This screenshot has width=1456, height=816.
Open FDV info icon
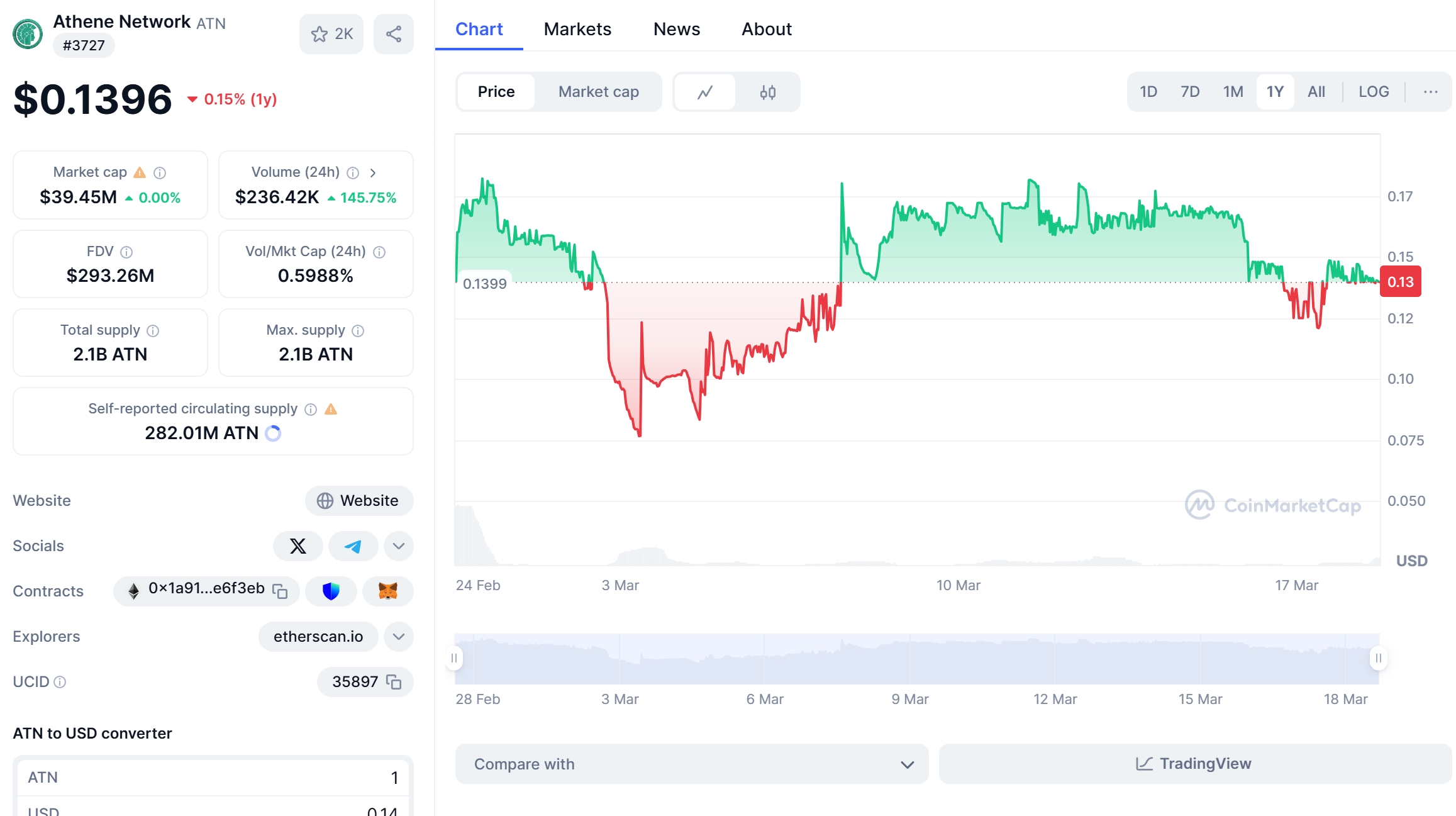[x=126, y=252]
